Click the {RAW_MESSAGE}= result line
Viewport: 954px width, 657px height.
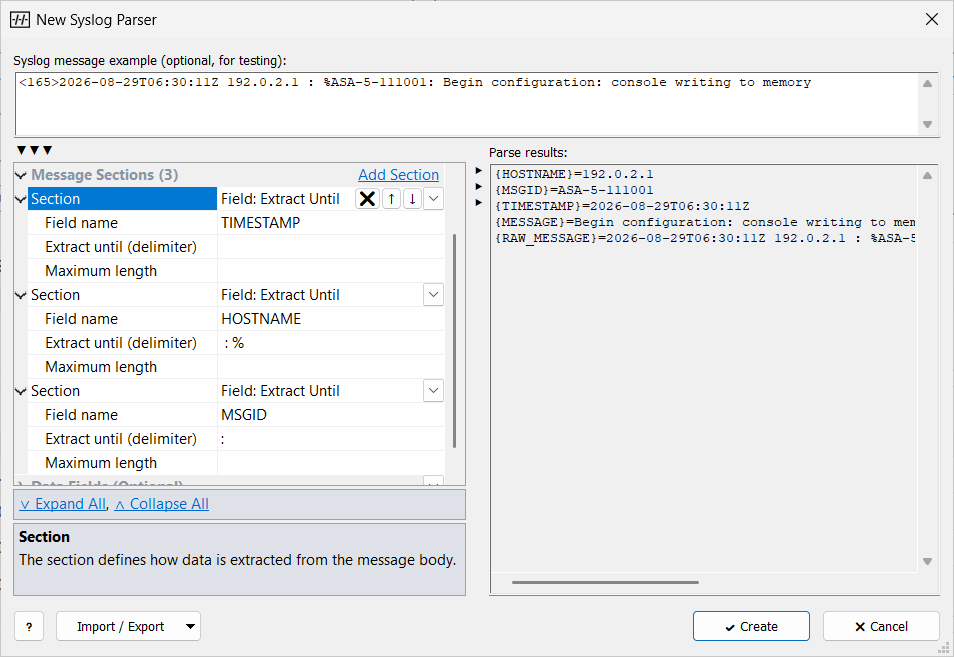705,238
